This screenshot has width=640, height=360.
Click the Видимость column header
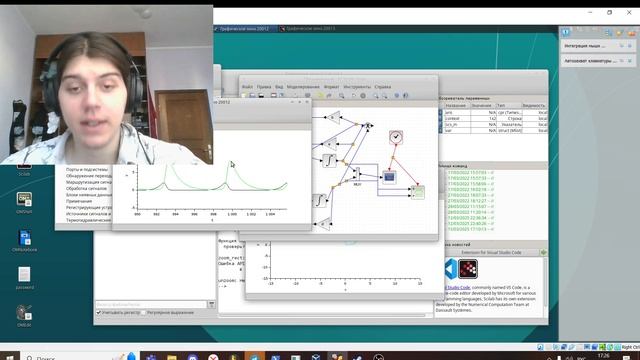tap(534, 106)
